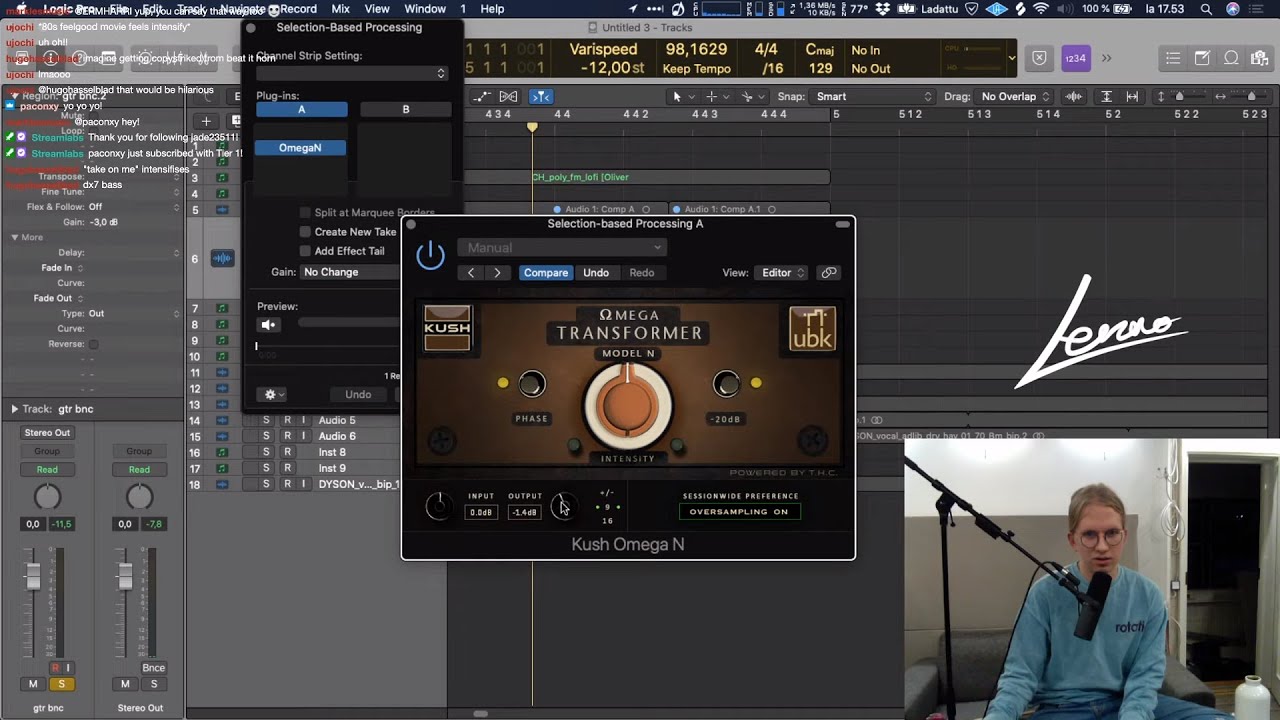Open the Window menu
This screenshot has width=1280, height=720.
[425, 9]
